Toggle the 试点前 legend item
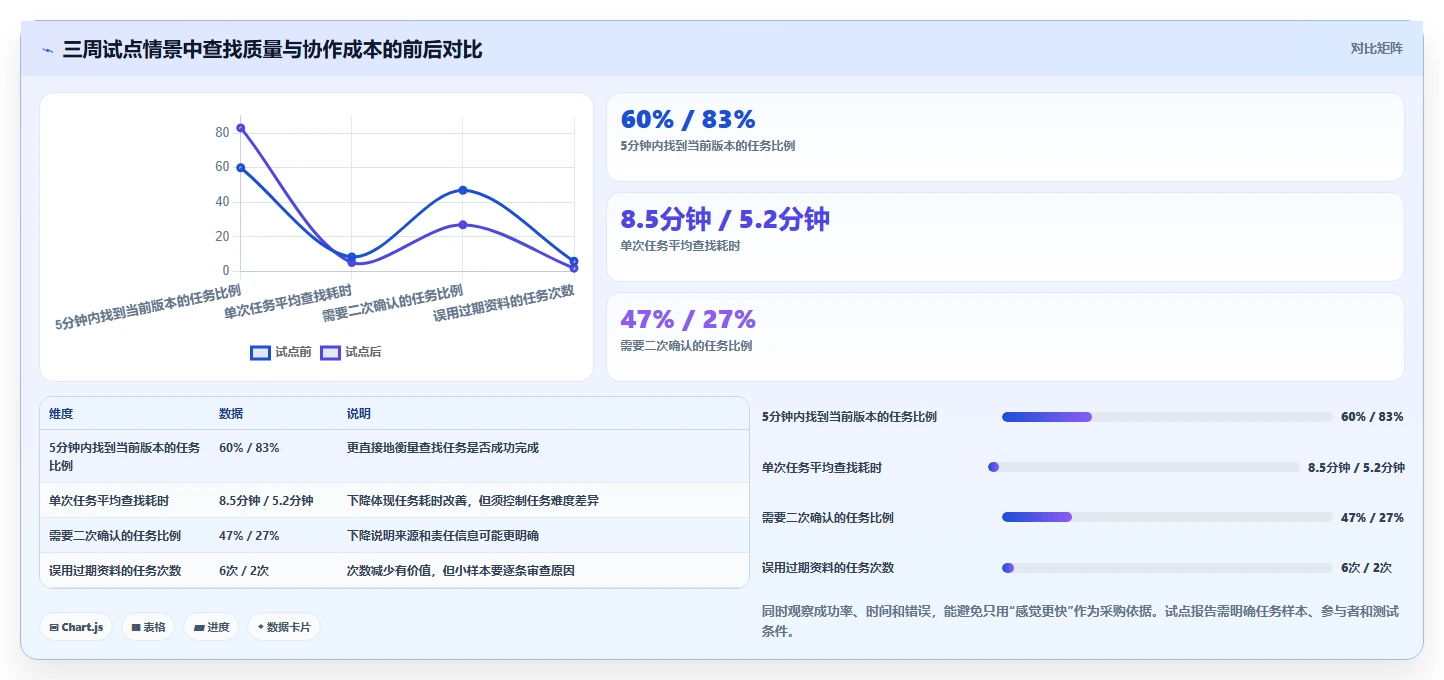The height and width of the screenshot is (680, 1444). [x=281, y=352]
